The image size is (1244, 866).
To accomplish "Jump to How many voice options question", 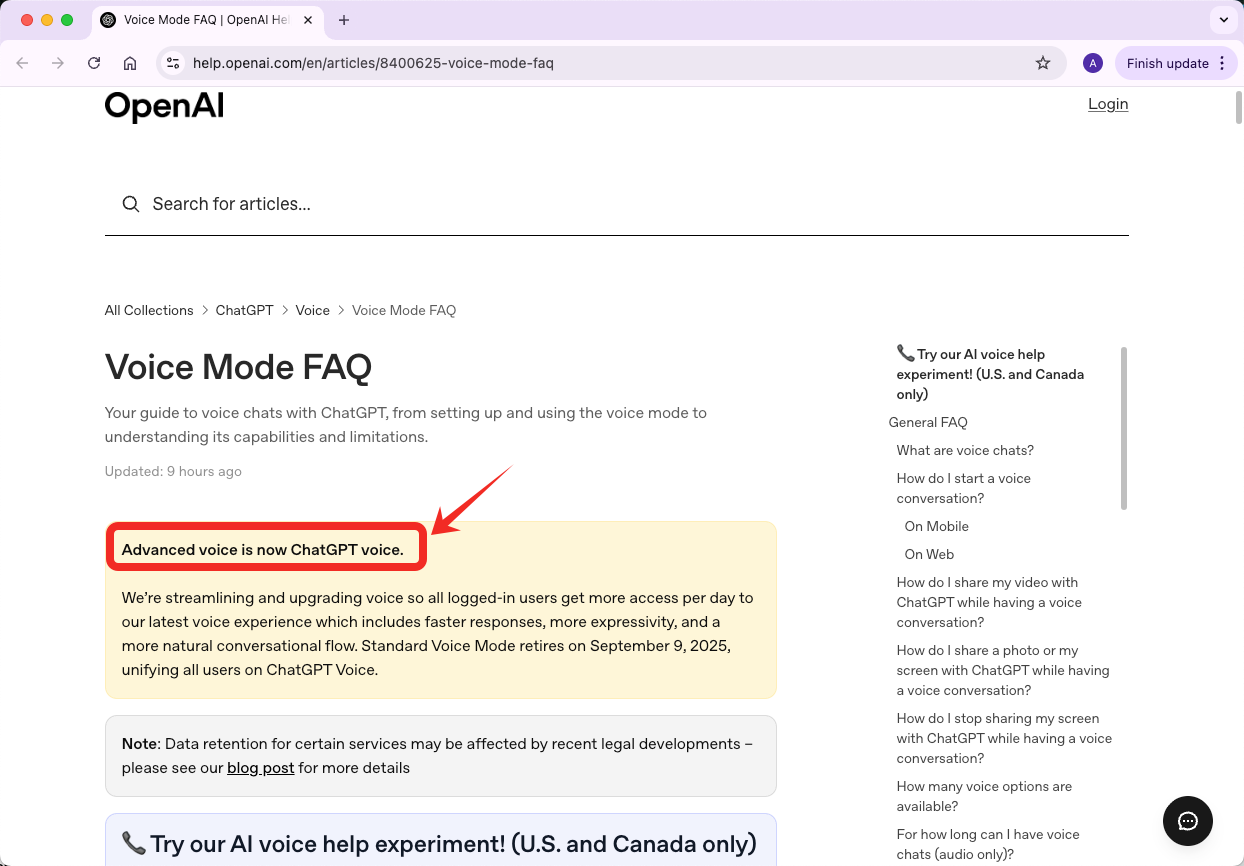I will 984,796.
